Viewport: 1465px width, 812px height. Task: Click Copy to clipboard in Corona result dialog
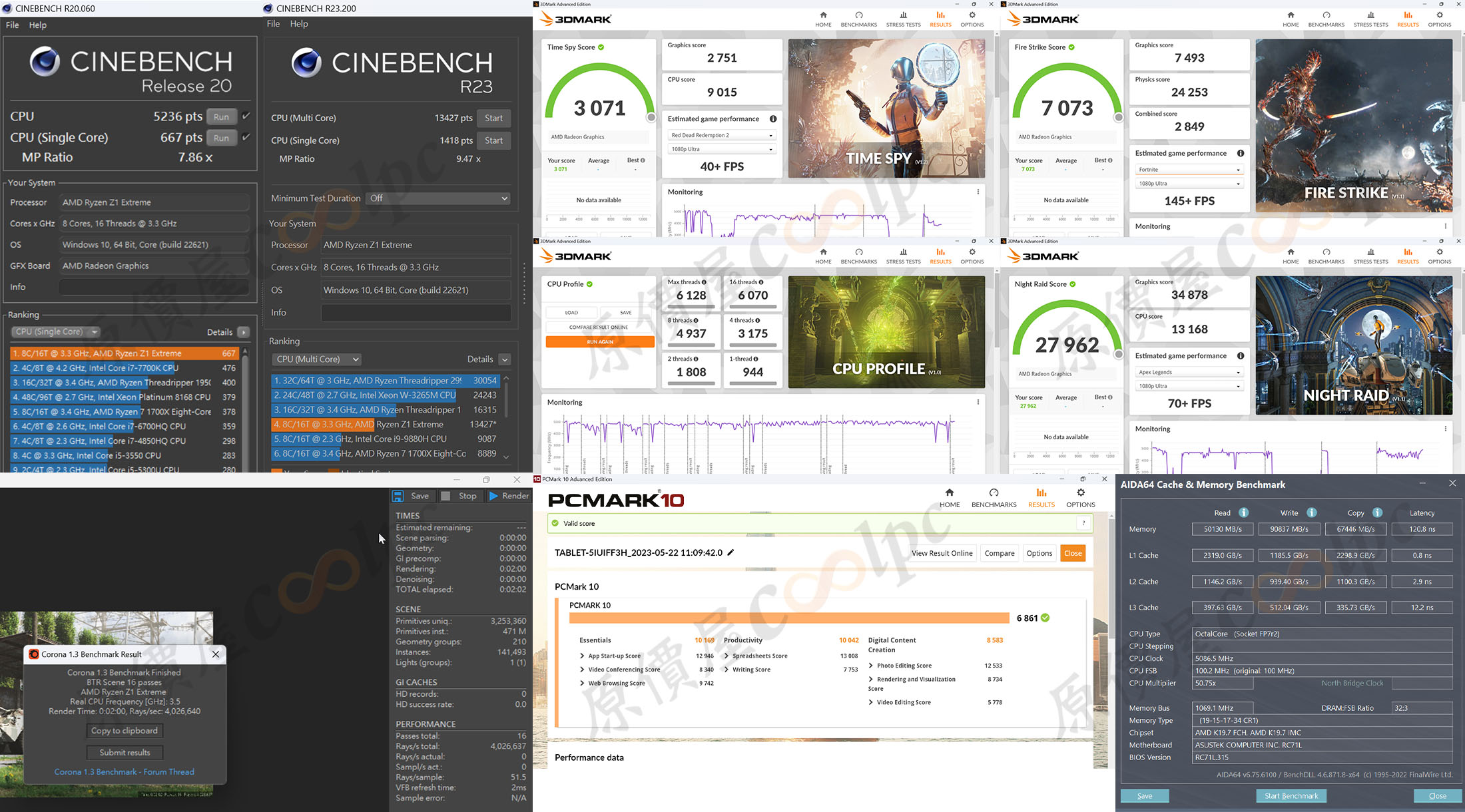(x=125, y=731)
